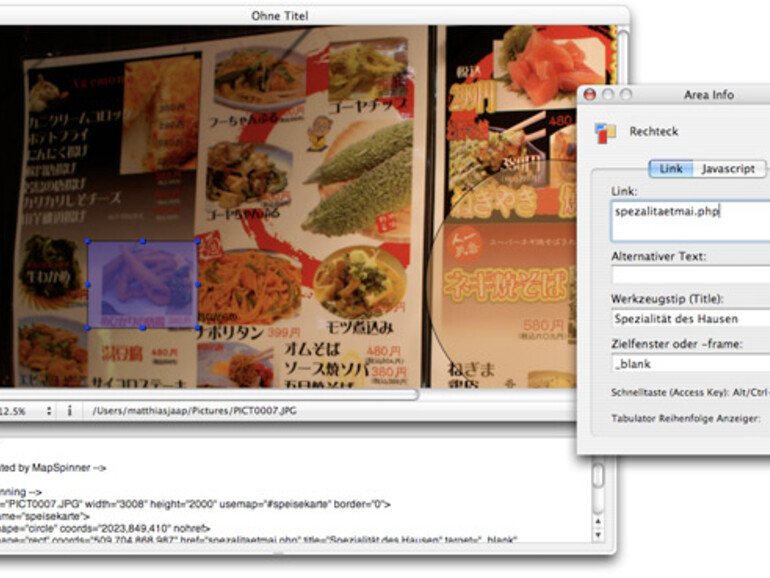Click the info 'i' icon in the status bar
770x578 pixels.
pyautogui.click(x=70, y=411)
